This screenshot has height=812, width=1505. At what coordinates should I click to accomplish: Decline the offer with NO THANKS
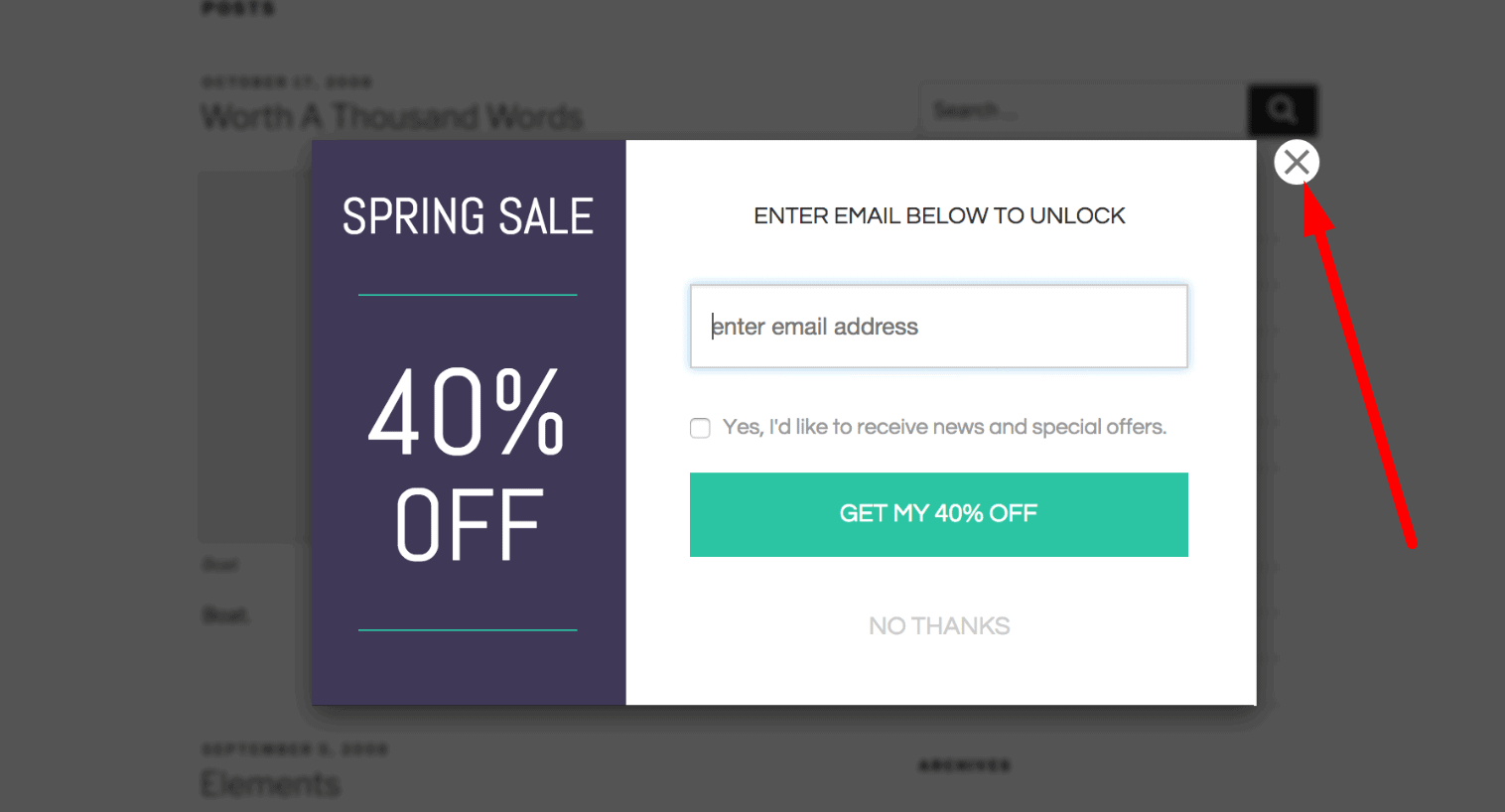click(x=939, y=626)
